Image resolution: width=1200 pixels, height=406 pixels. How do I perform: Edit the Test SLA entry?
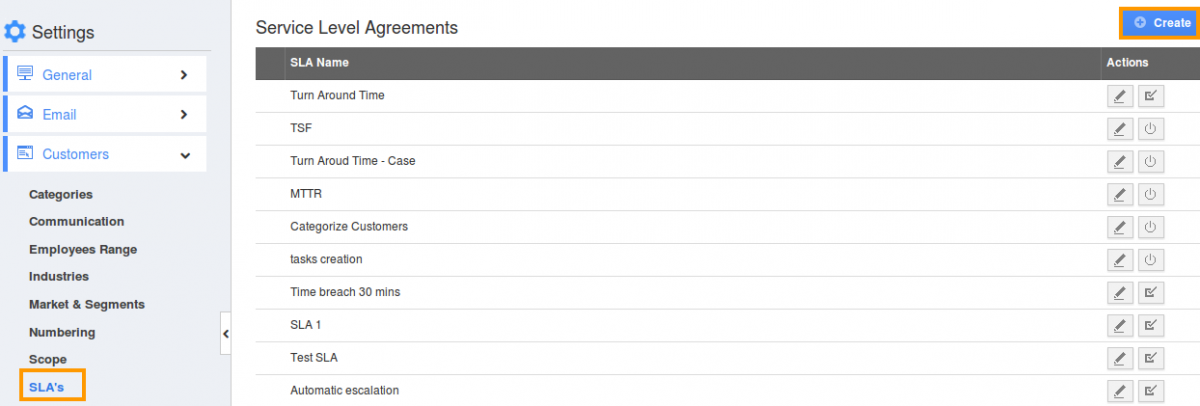pyautogui.click(x=1120, y=358)
